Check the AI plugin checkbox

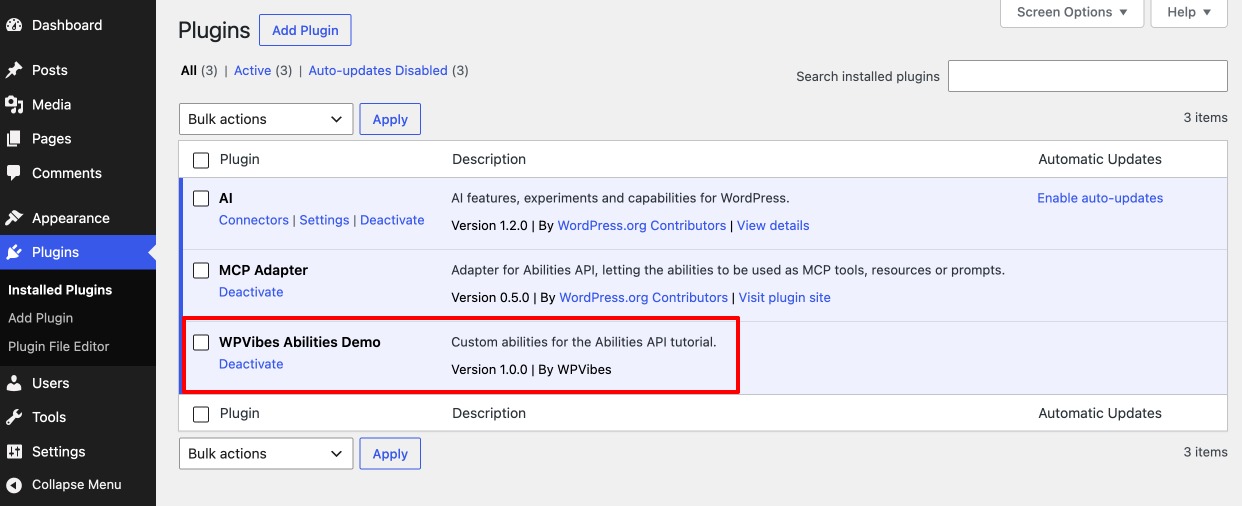pos(201,199)
